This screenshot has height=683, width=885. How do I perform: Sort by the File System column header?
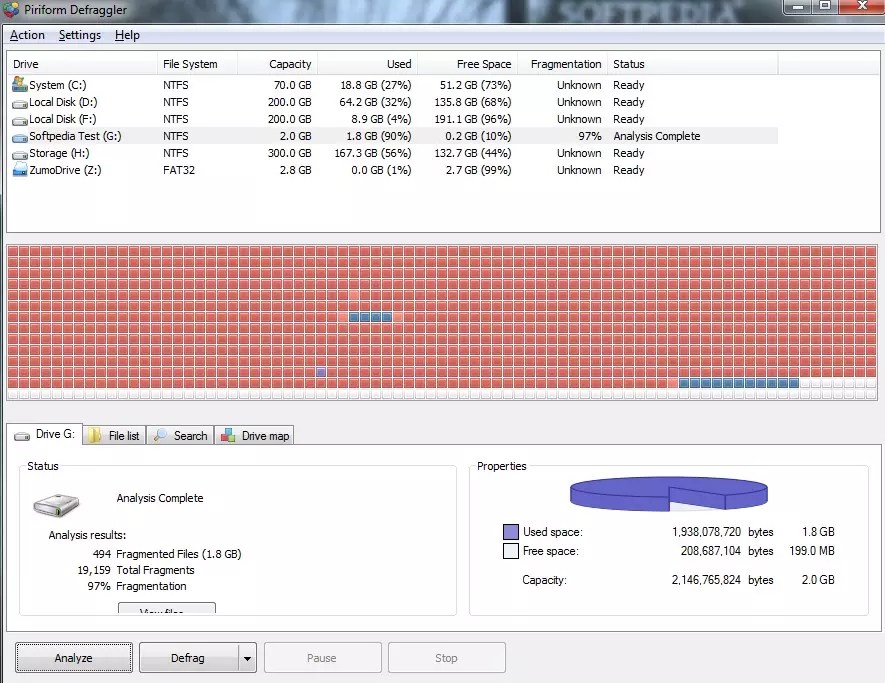click(198, 64)
